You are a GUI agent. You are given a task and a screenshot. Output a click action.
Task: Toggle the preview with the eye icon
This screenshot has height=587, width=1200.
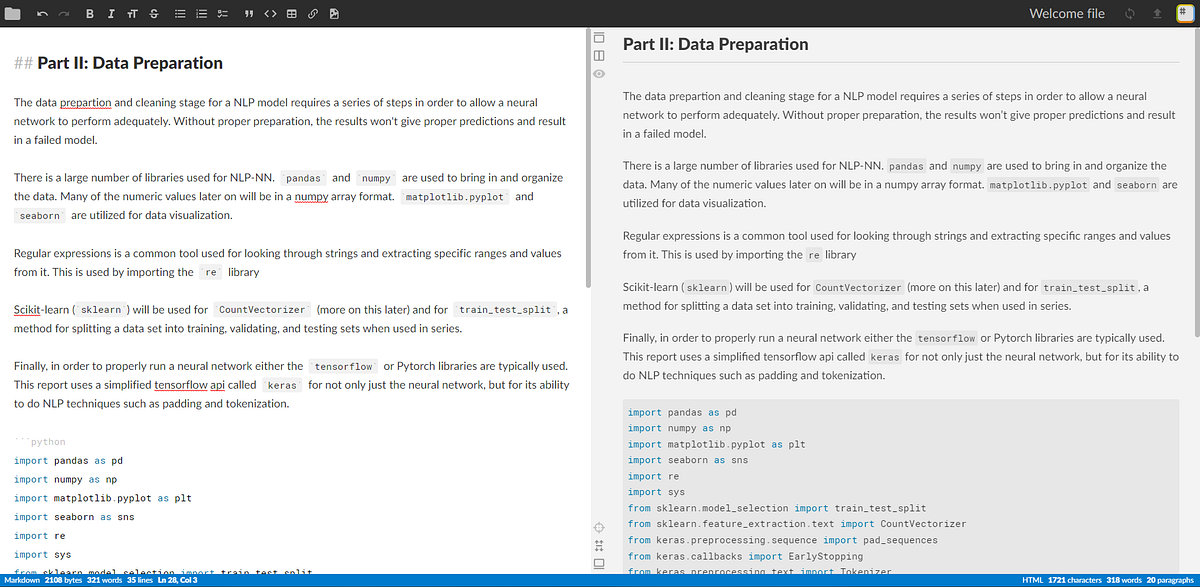(598, 75)
